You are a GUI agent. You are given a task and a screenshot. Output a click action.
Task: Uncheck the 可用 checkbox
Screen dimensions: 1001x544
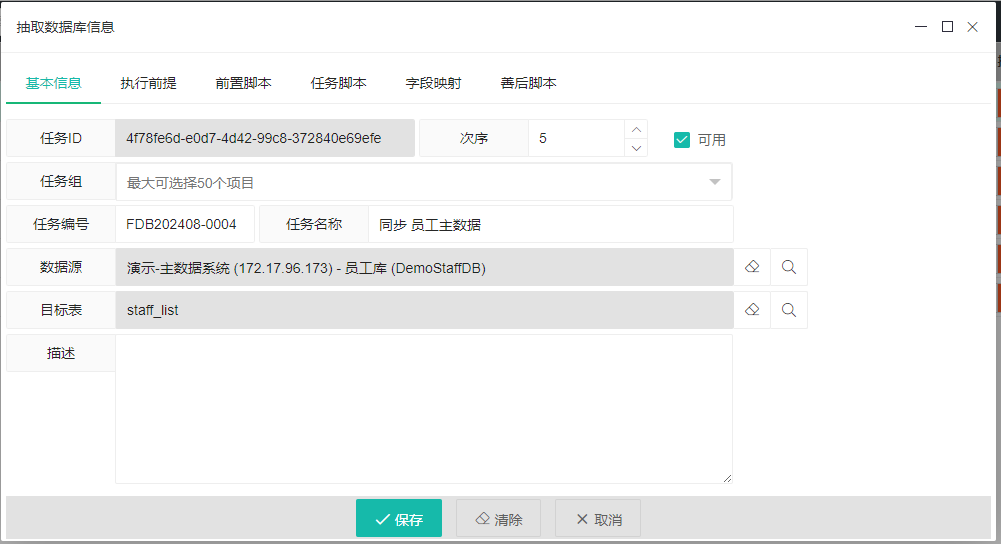pyautogui.click(x=682, y=140)
